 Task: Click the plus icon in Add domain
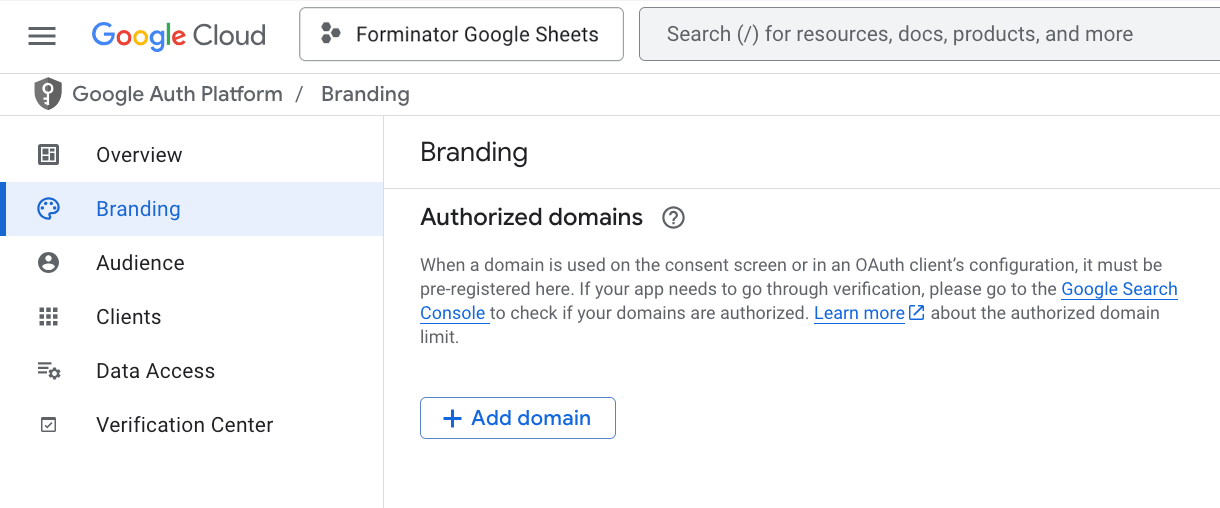tap(452, 418)
